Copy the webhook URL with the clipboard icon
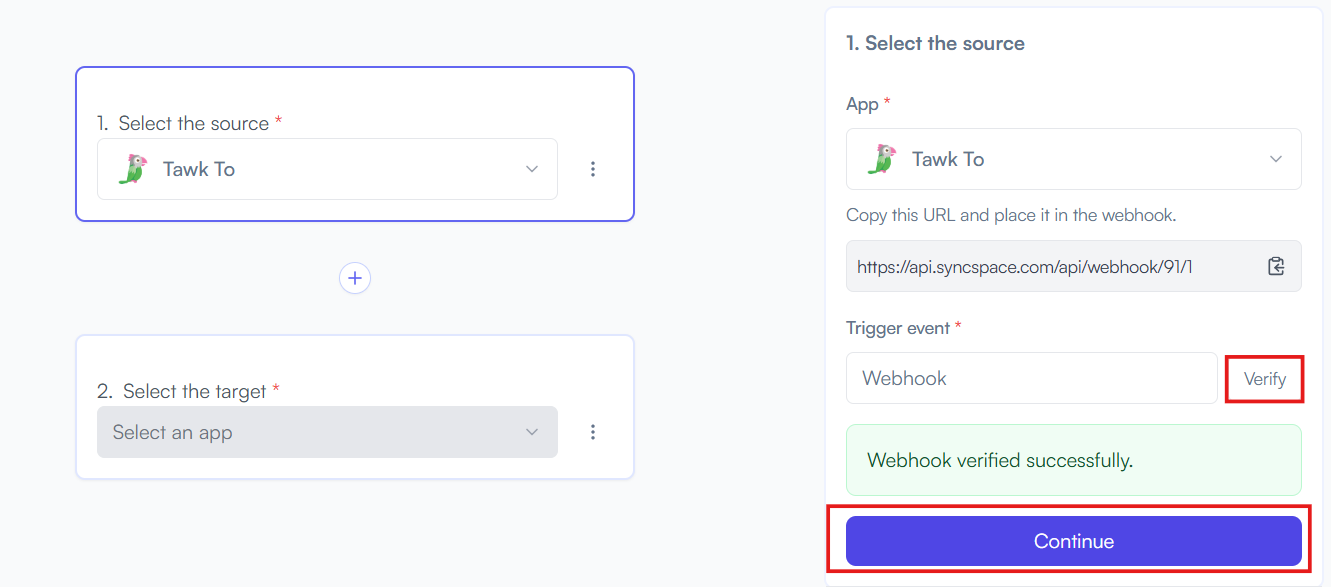1331x587 pixels. (1275, 266)
